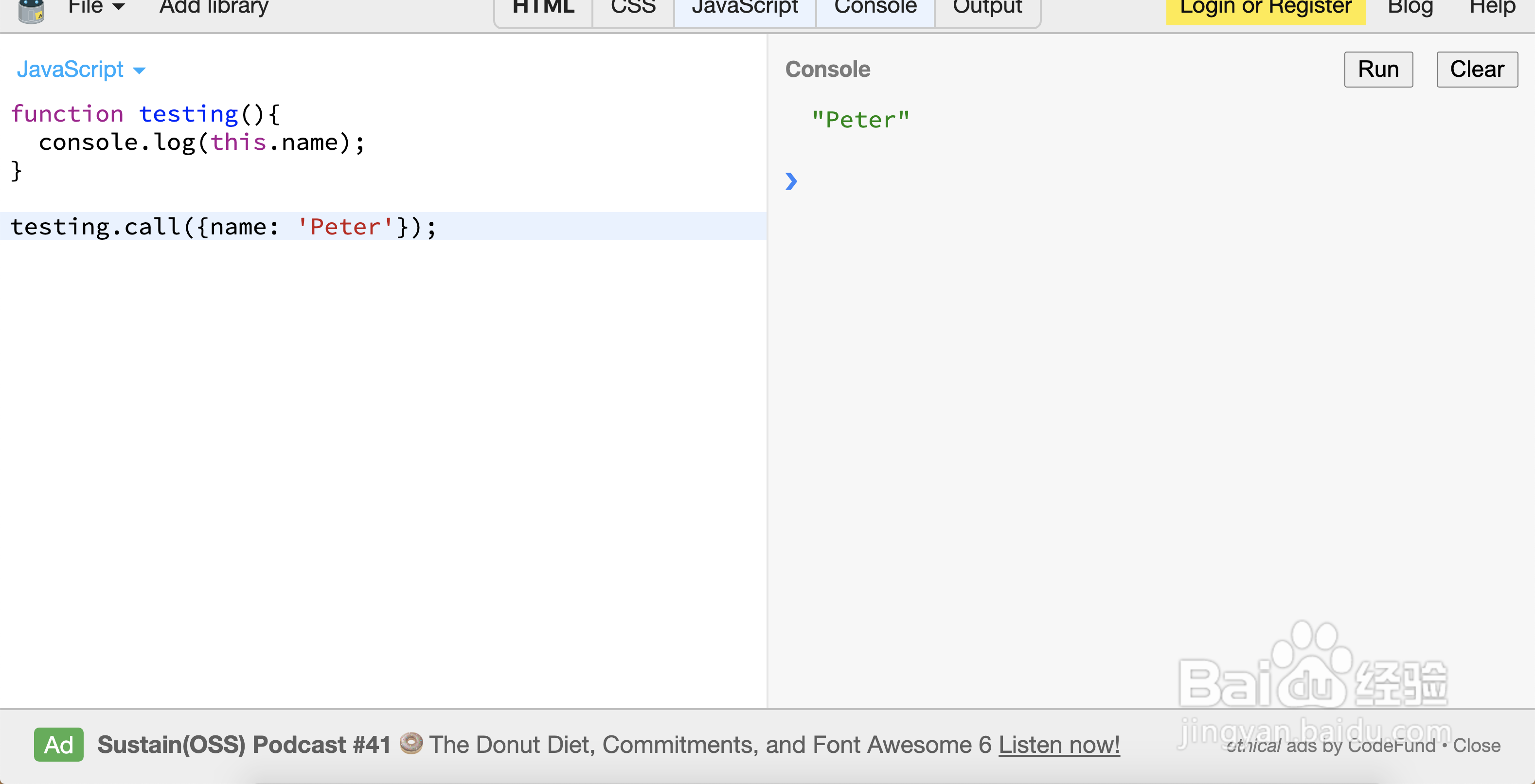Viewport: 1535px width, 784px height.
Task: Click the green Ad badge
Action: point(58,745)
